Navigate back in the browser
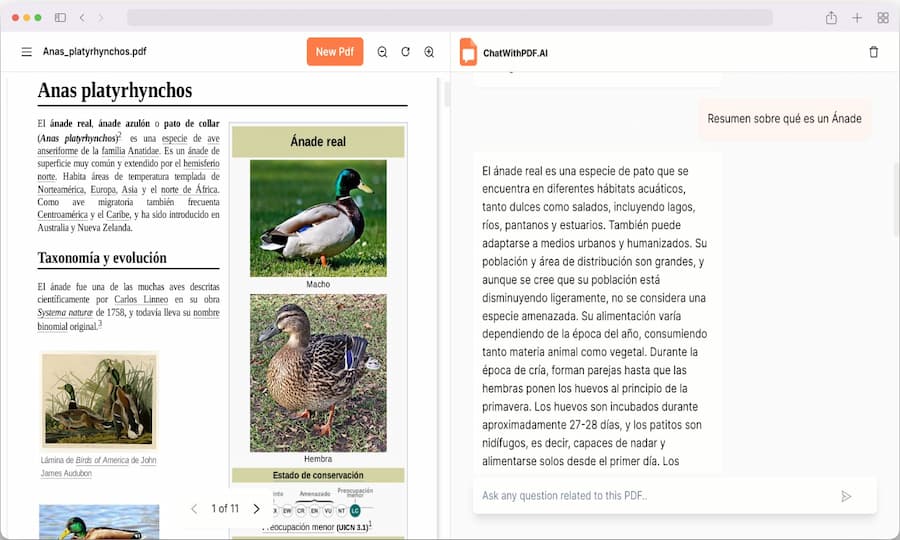900x540 pixels. click(x=82, y=18)
